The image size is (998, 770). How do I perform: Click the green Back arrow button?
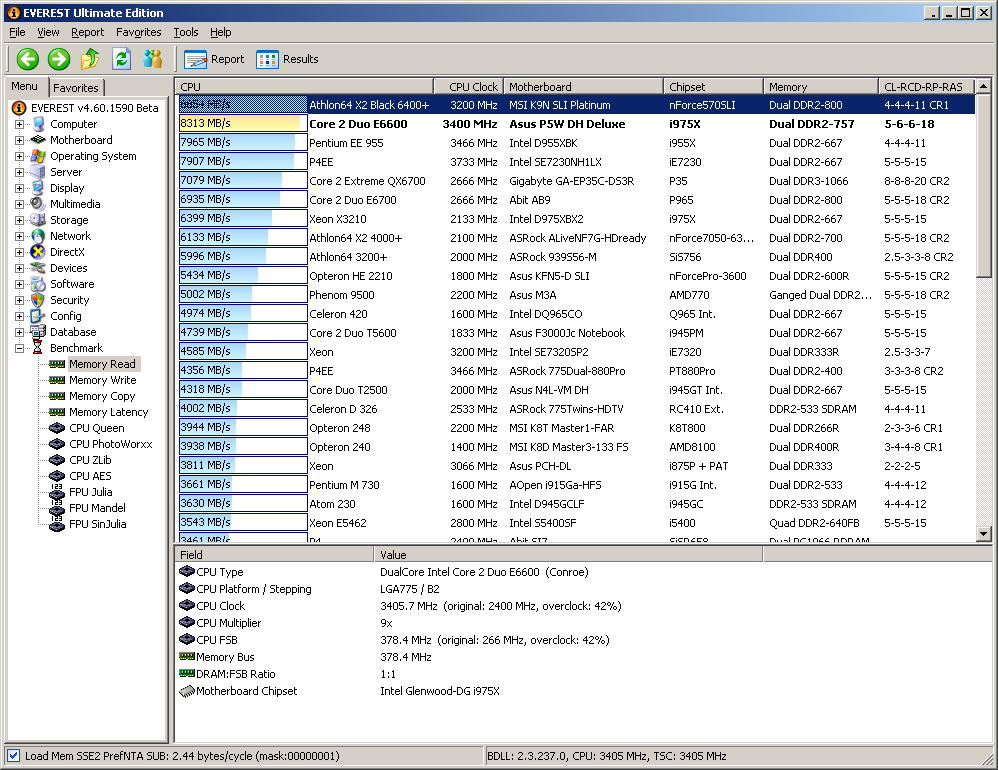pos(27,59)
